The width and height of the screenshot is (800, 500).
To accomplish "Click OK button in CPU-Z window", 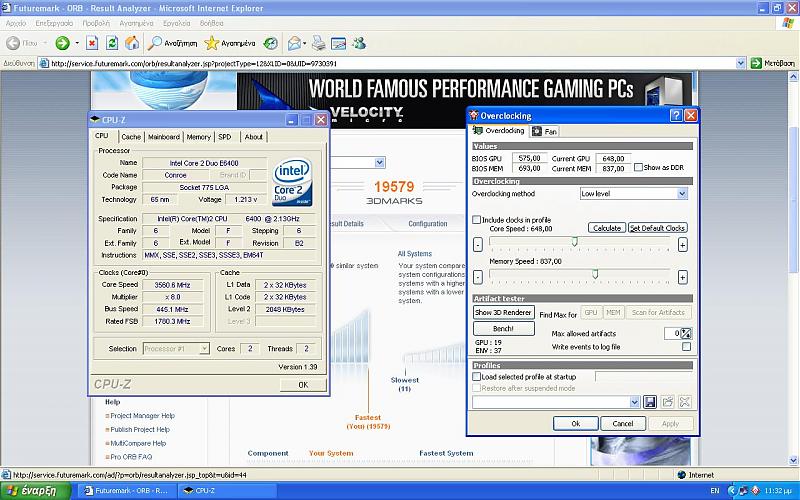I will tap(303, 385).
